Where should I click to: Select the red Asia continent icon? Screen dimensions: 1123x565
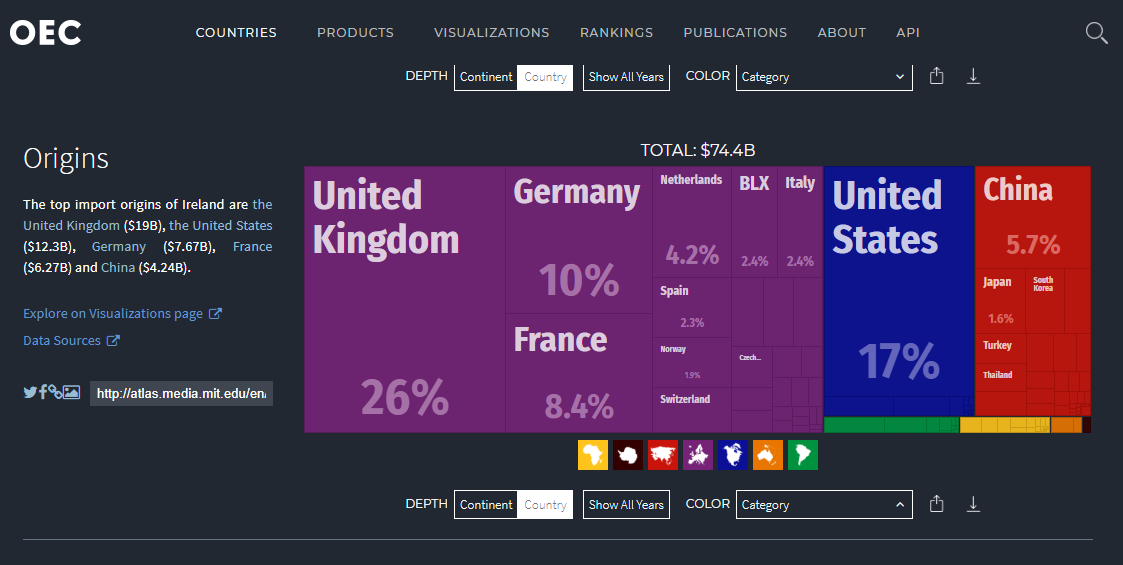(662, 455)
